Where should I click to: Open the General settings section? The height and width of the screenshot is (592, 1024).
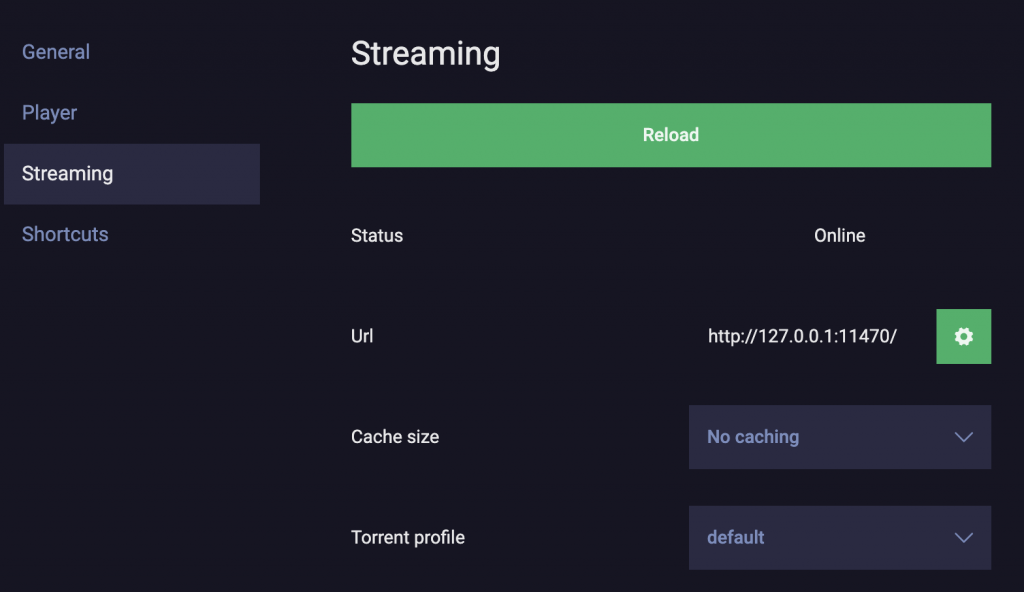pos(56,52)
